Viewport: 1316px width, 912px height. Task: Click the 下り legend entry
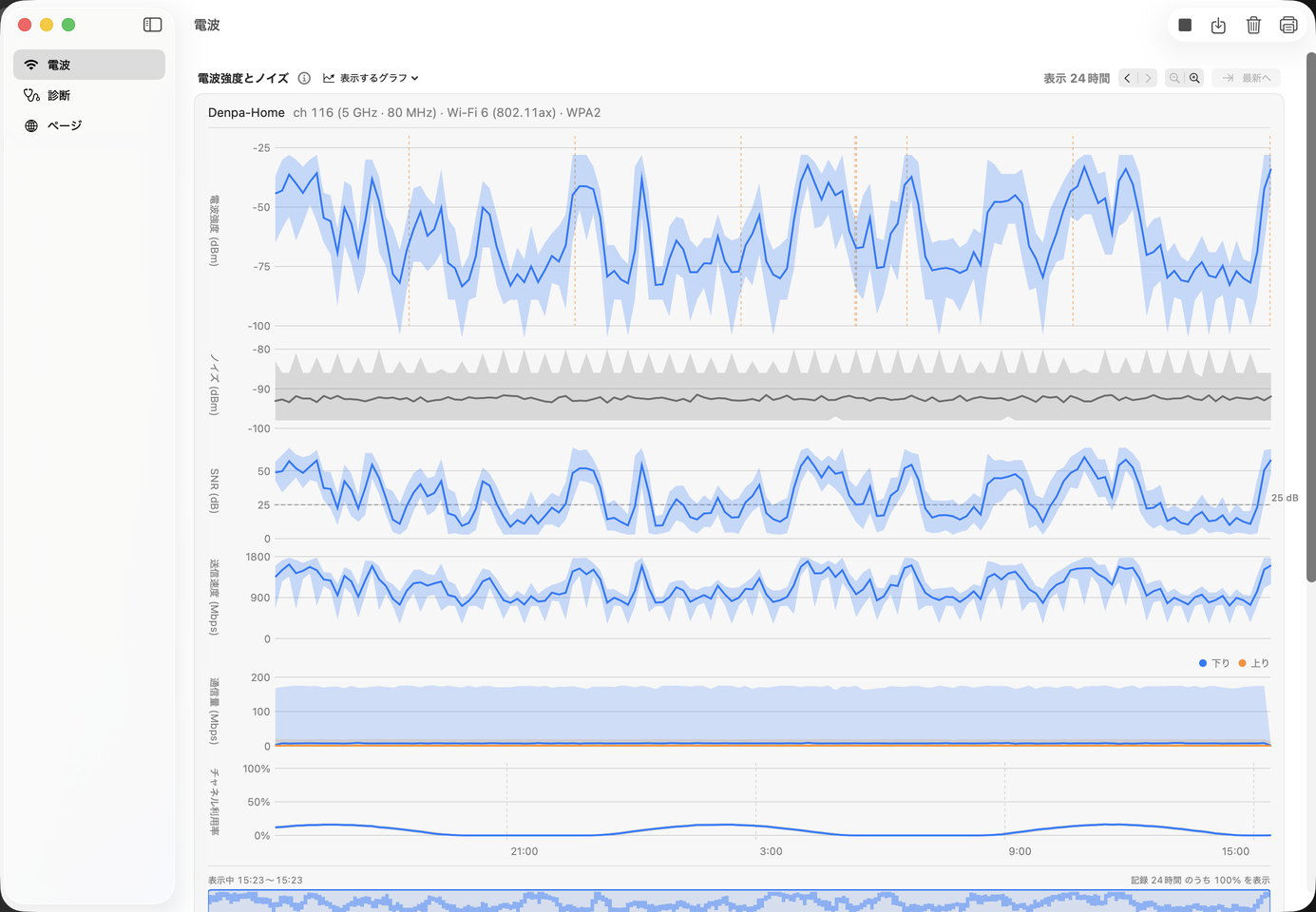tap(1214, 663)
